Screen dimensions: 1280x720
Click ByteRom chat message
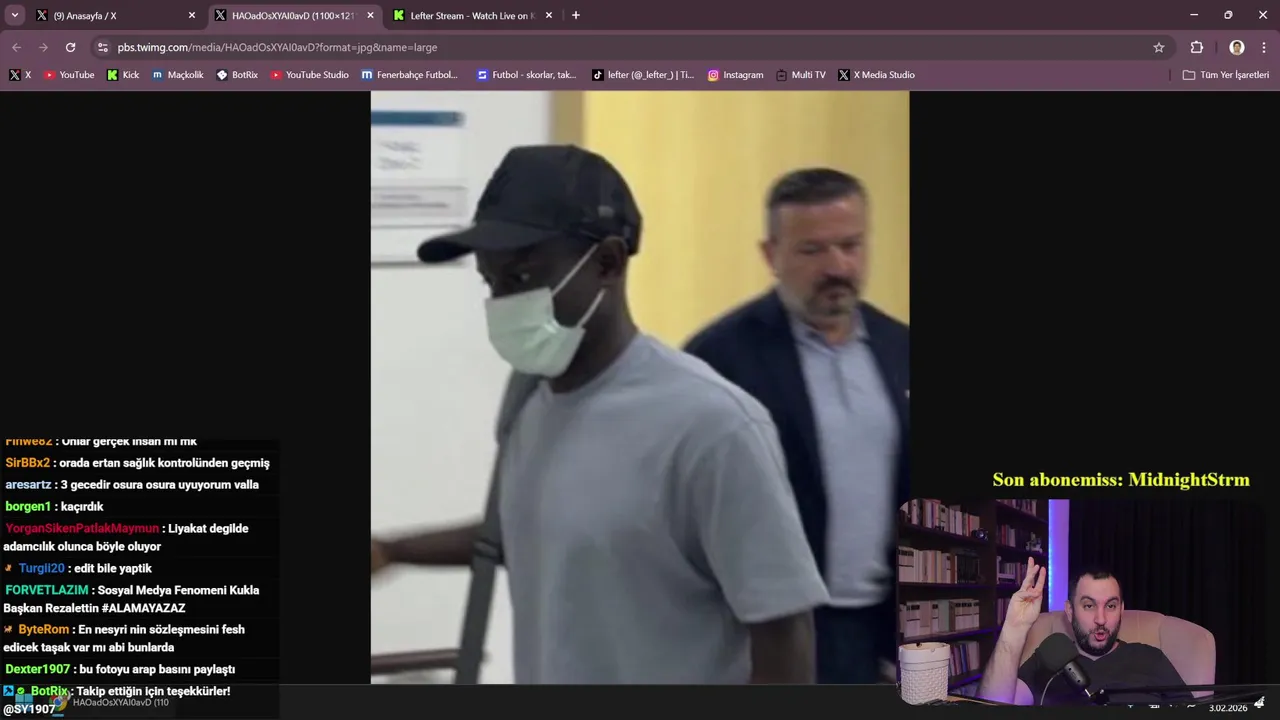point(125,638)
